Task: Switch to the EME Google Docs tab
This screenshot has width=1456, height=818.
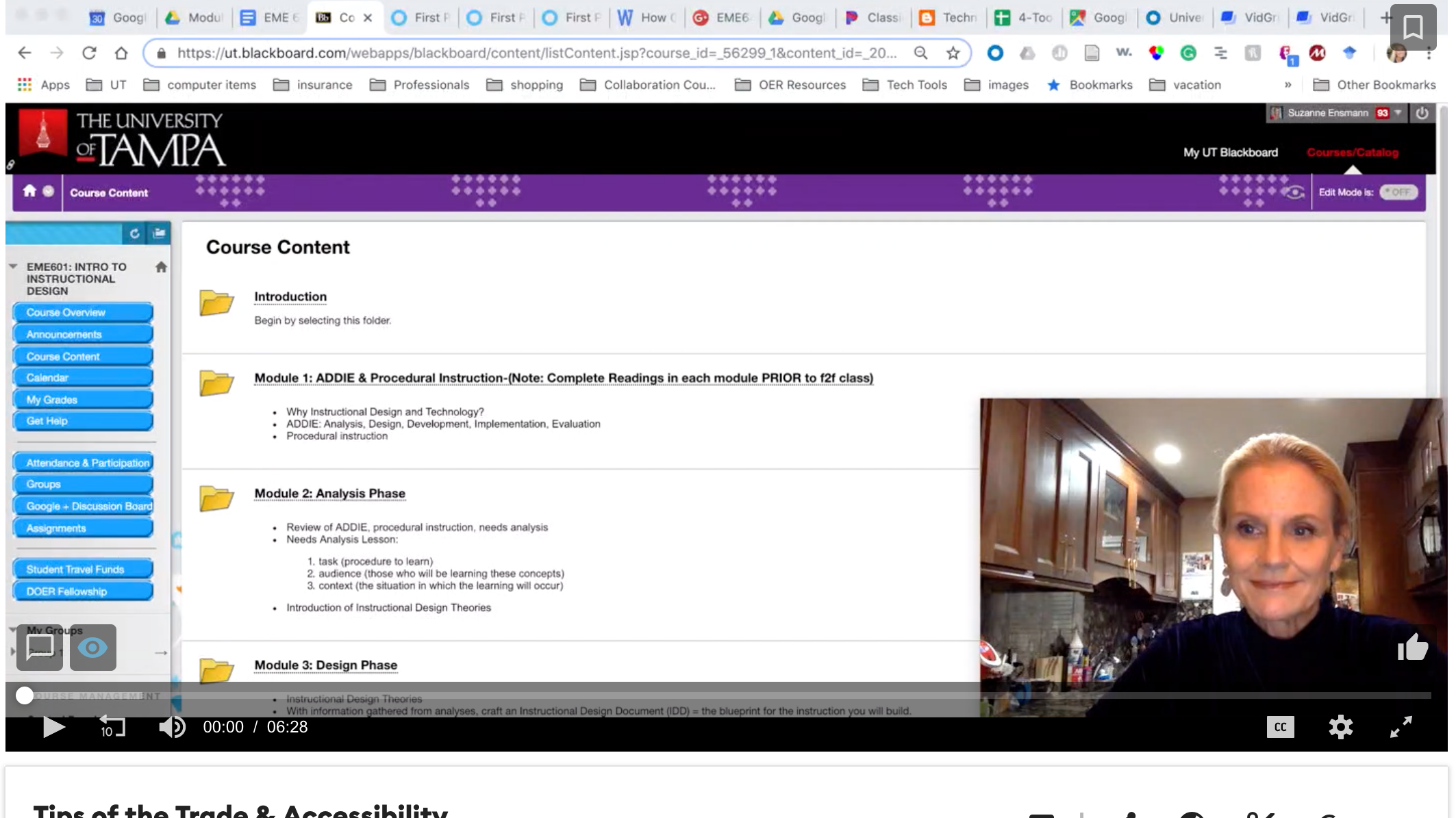Action: click(x=270, y=18)
